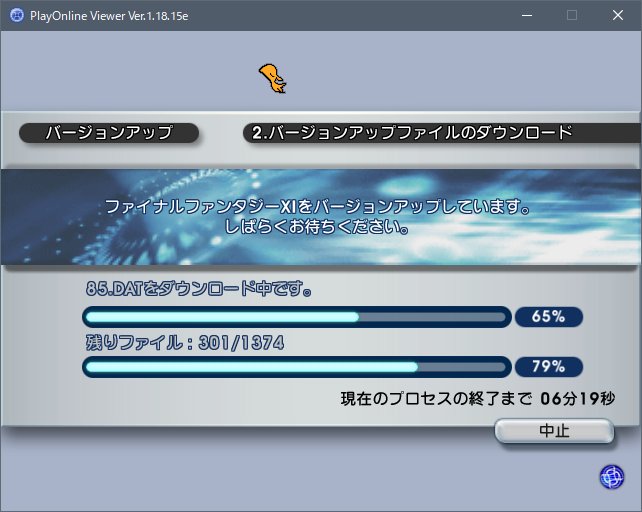The width and height of the screenshot is (642, 512).
Task: Click the PlayOnline Viewer title bar icon
Action: tap(17, 16)
